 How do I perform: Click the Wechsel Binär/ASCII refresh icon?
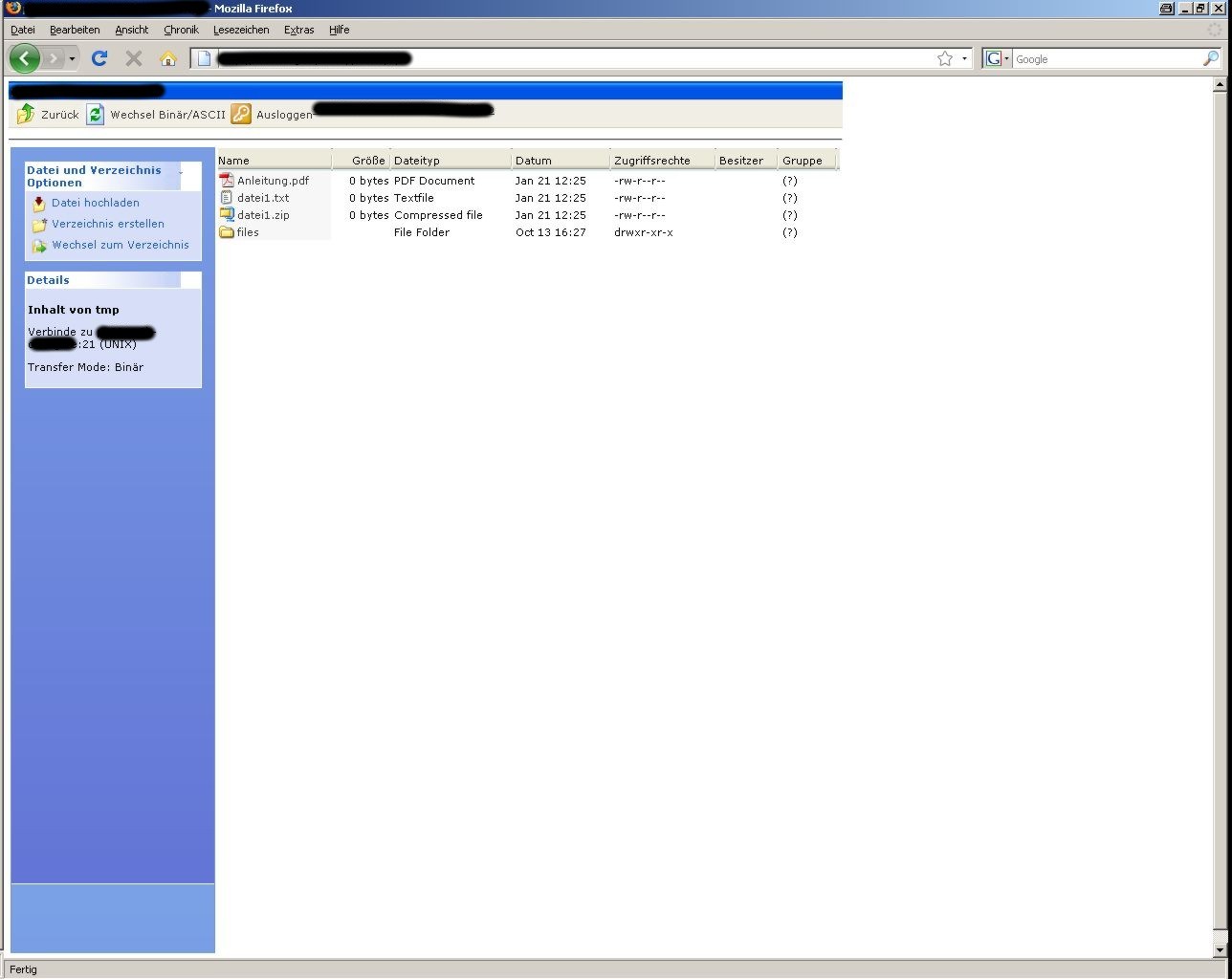click(x=95, y=114)
